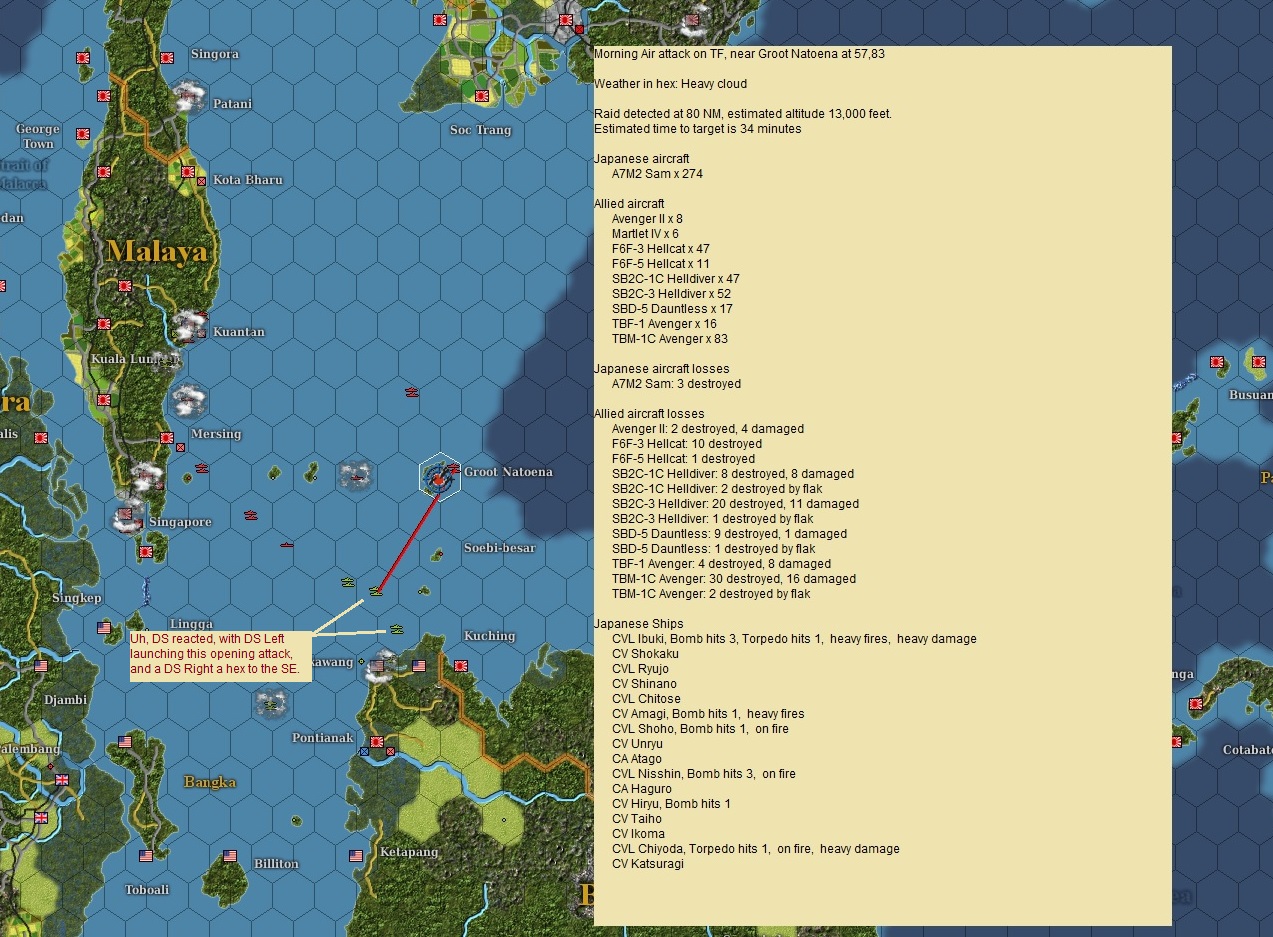
Task: Click the British flag icon near Palembang
Action: point(61,779)
